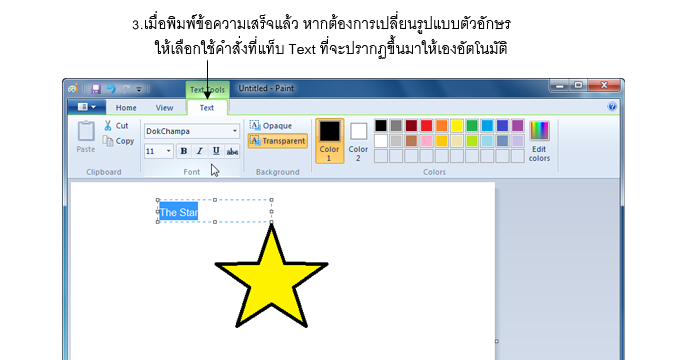This screenshot has width=680, height=360.
Task: Toggle Italic formatting button
Action: click(199, 151)
